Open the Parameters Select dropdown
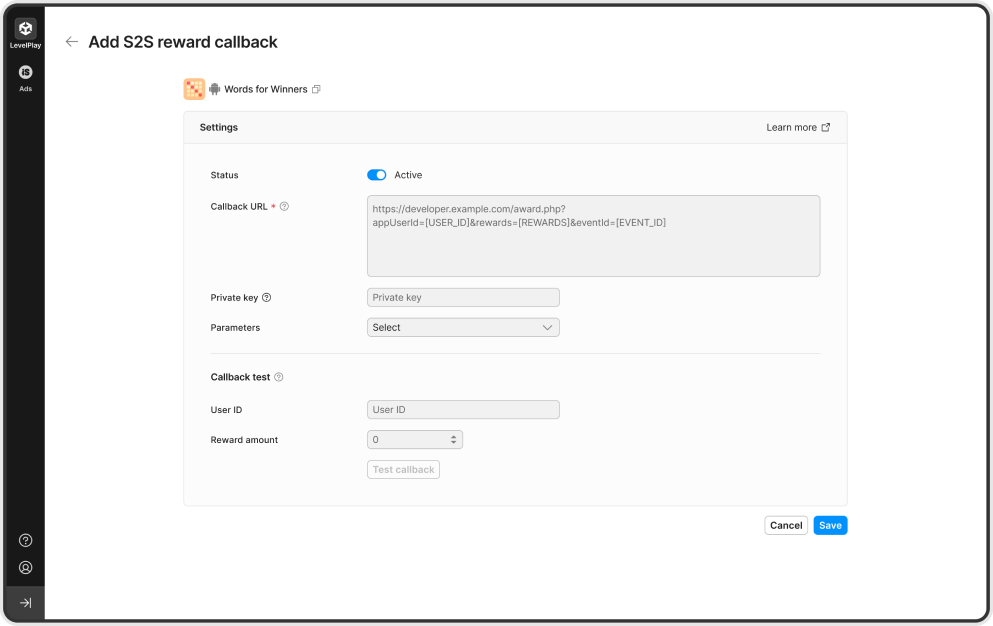 coord(463,328)
